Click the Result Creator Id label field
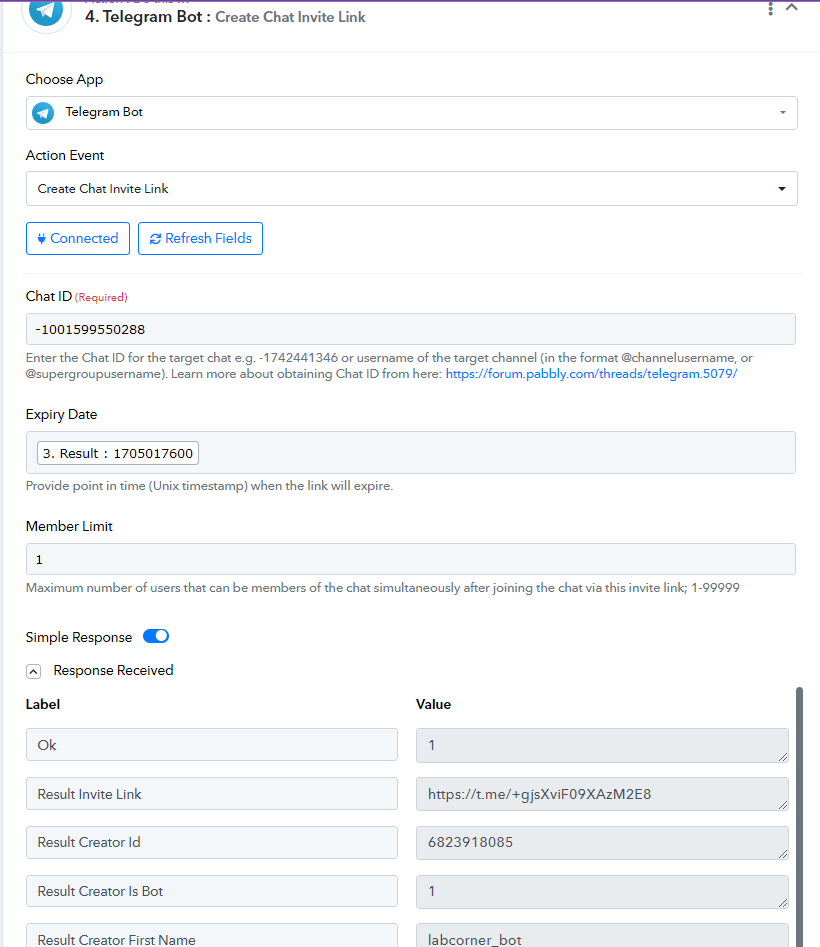820x947 pixels. pyautogui.click(x=212, y=843)
